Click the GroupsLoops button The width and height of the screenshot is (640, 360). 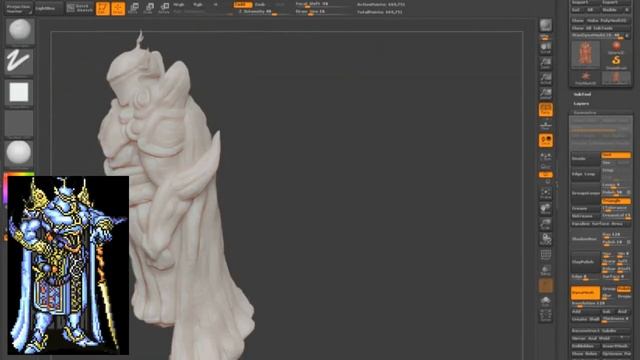coord(585,193)
